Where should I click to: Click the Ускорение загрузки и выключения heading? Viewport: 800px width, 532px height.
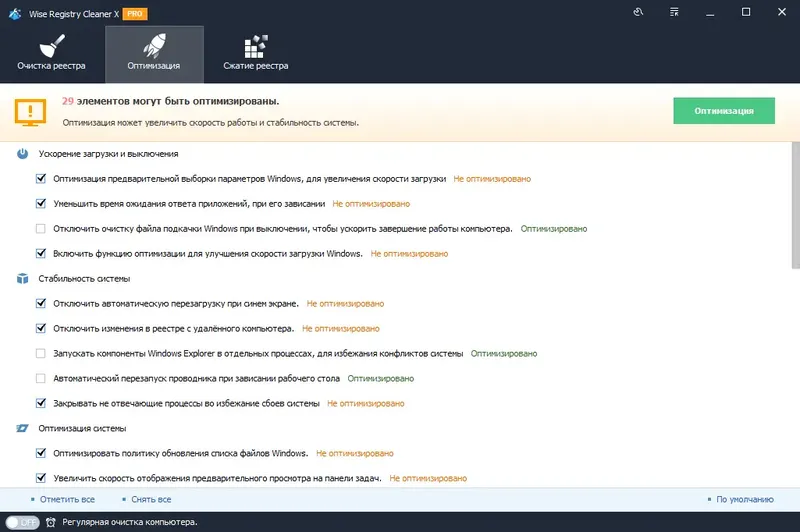point(108,154)
